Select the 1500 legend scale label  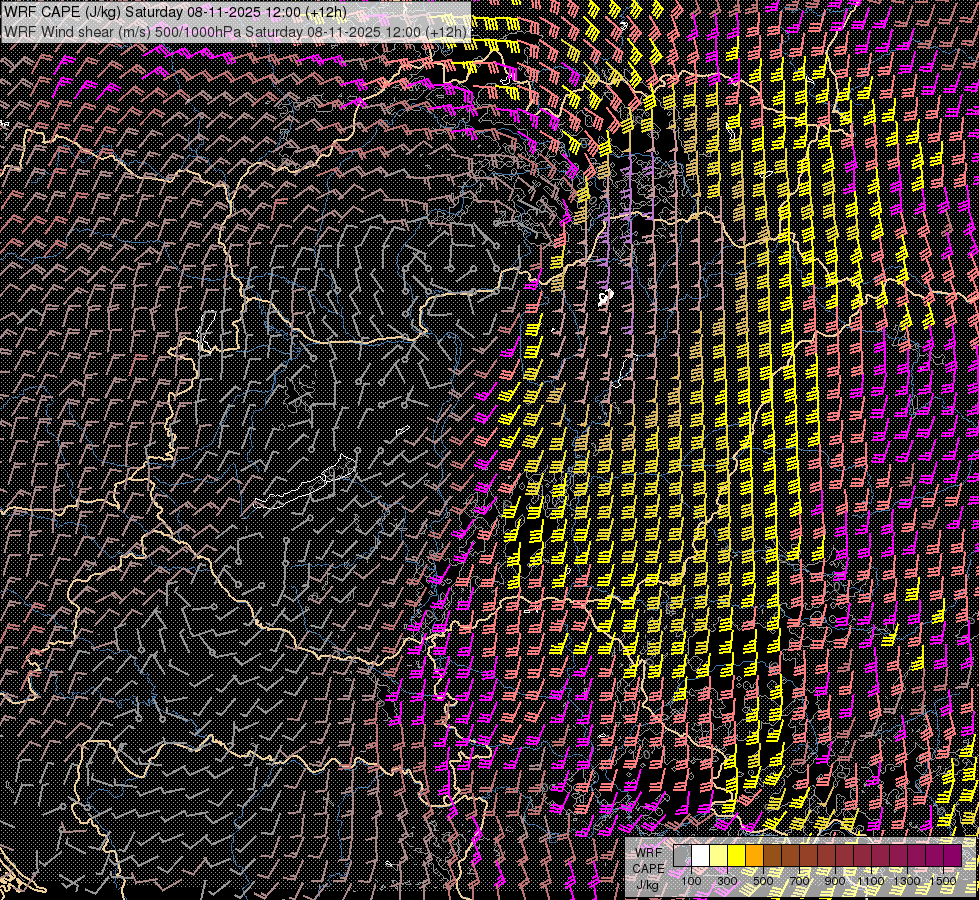[943, 881]
